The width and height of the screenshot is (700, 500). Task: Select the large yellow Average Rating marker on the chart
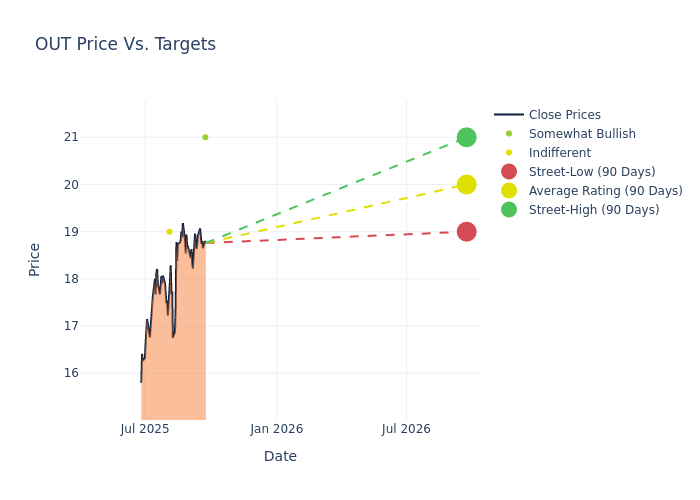(x=466, y=185)
